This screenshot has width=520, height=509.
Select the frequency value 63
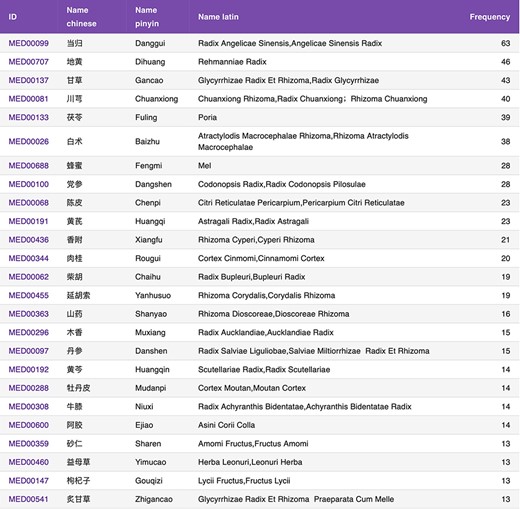(505, 43)
